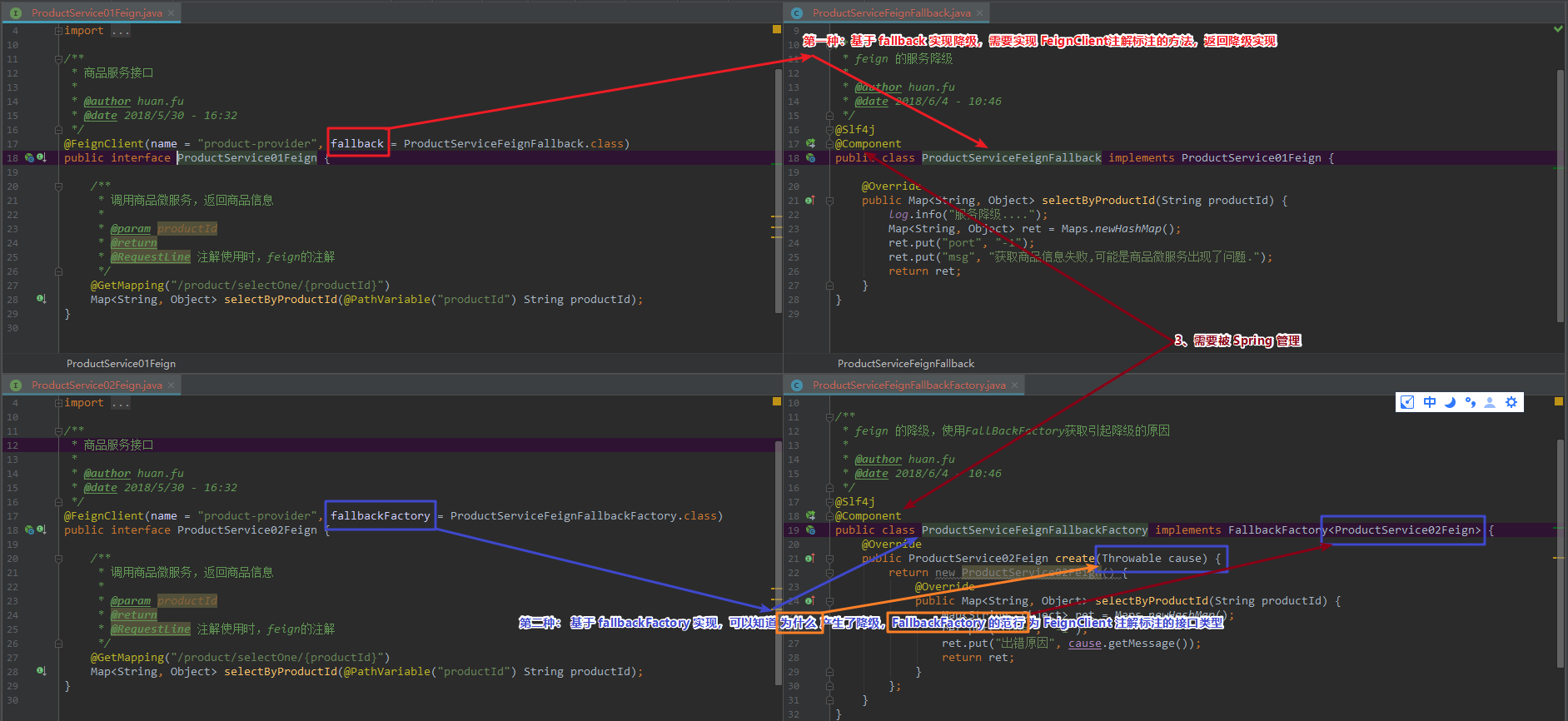The width and height of the screenshot is (1568, 721).
Task: Click the Spring gutter icon beside @Component in ProductServiceFeignFallback
Action: 810,143
